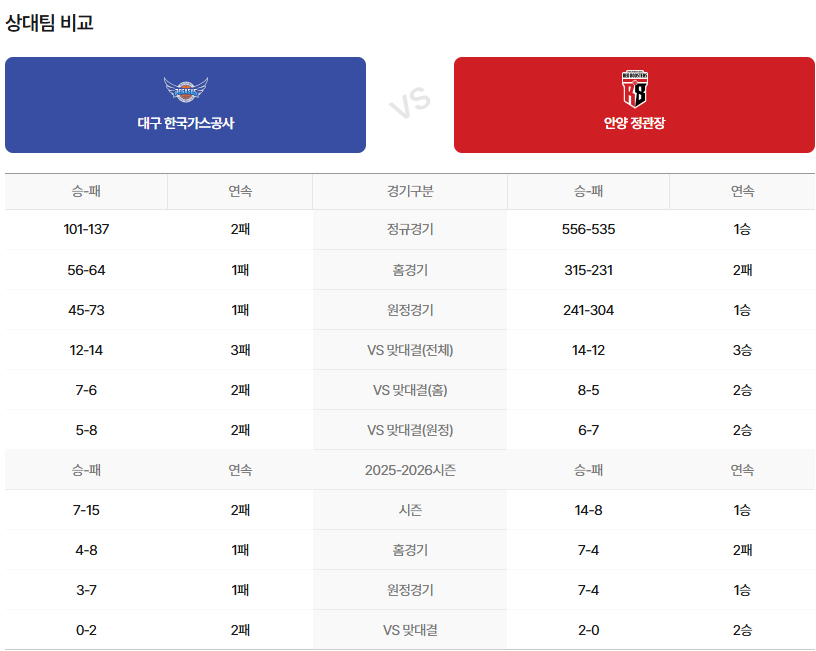This screenshot has height=651, width=816.
Task: Select the VS 맞대결(원정) row label
Action: point(410,430)
